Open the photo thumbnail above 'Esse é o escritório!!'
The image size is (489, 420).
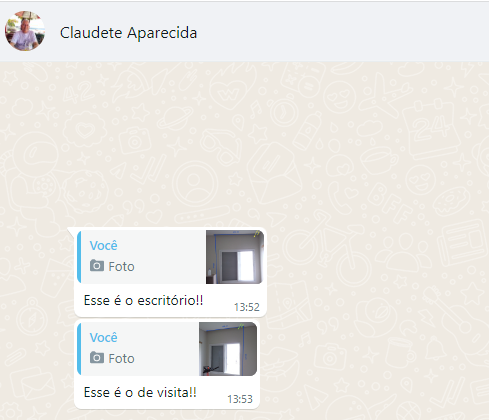point(235,257)
